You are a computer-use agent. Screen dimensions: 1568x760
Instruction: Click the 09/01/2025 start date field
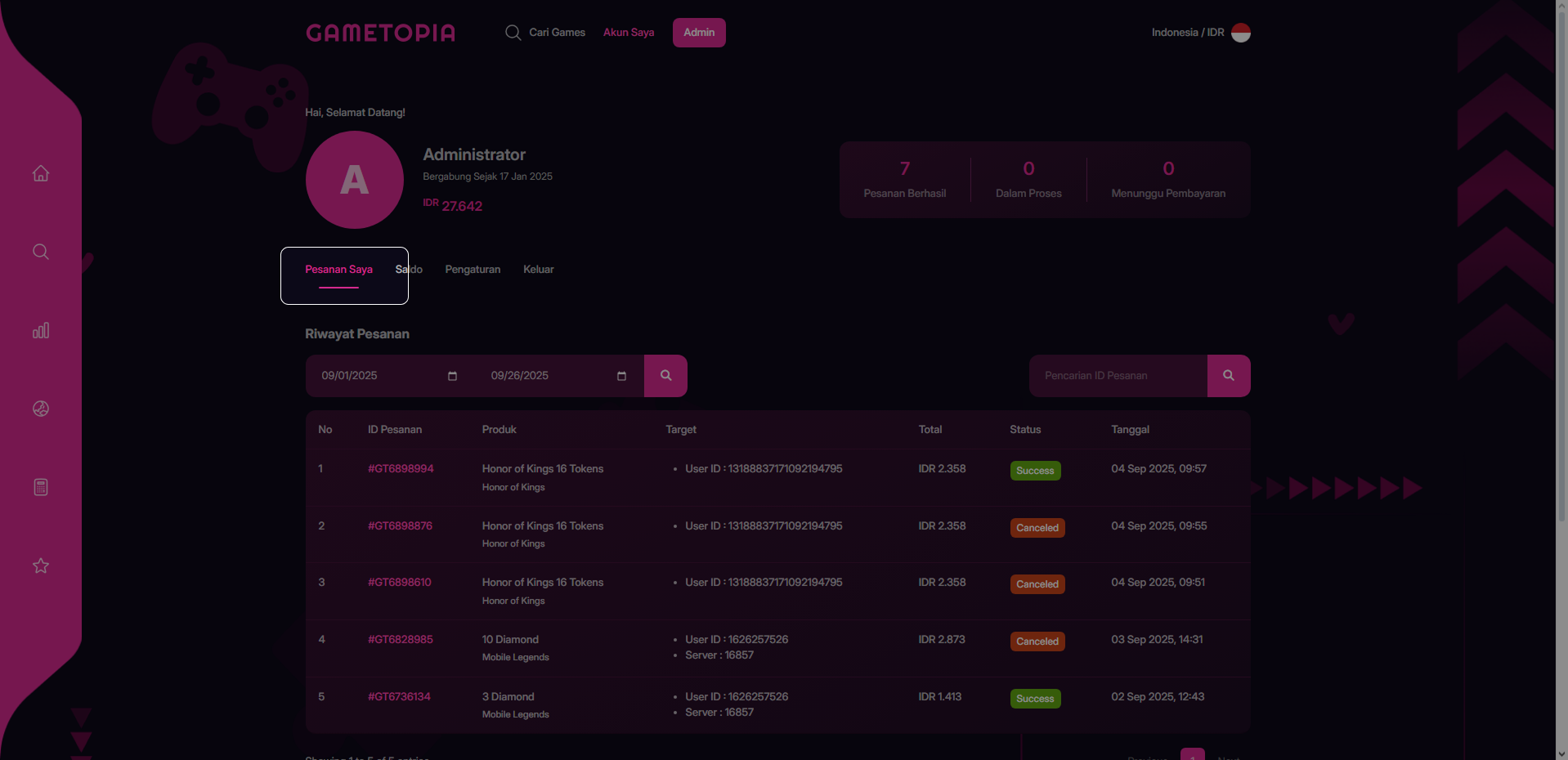390,376
